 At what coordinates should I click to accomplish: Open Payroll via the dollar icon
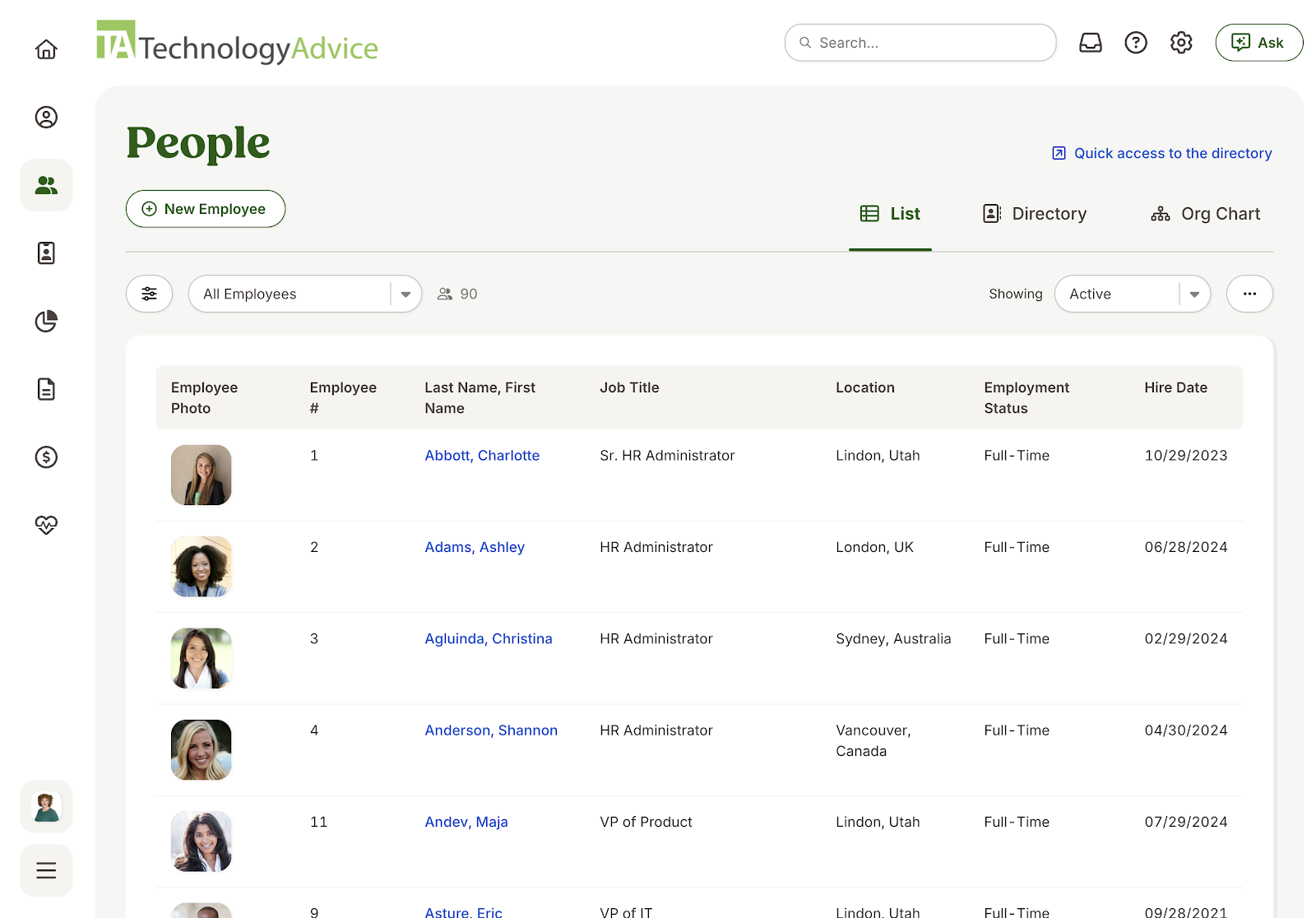[x=46, y=458]
